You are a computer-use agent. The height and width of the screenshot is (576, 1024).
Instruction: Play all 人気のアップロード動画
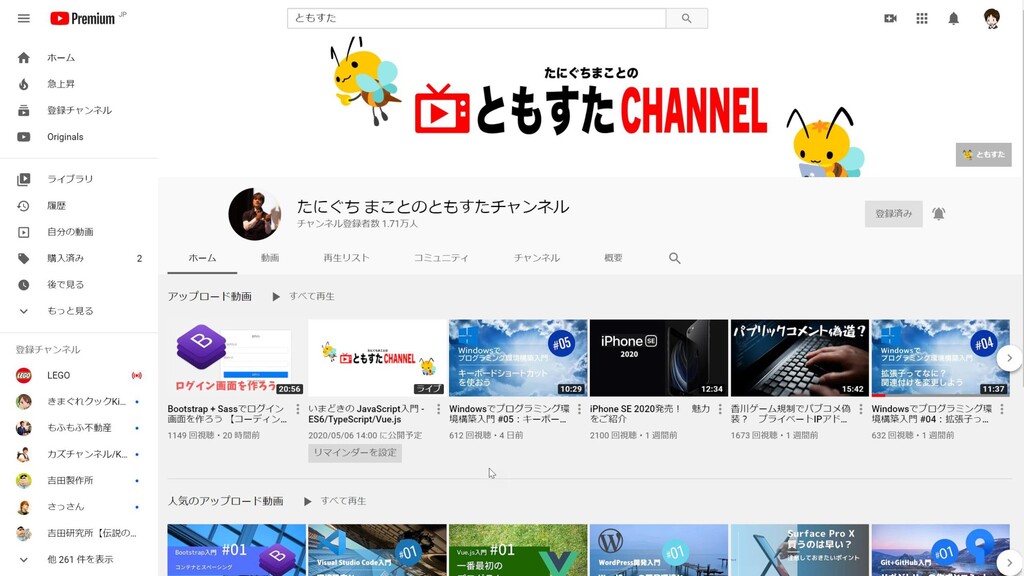coord(334,502)
